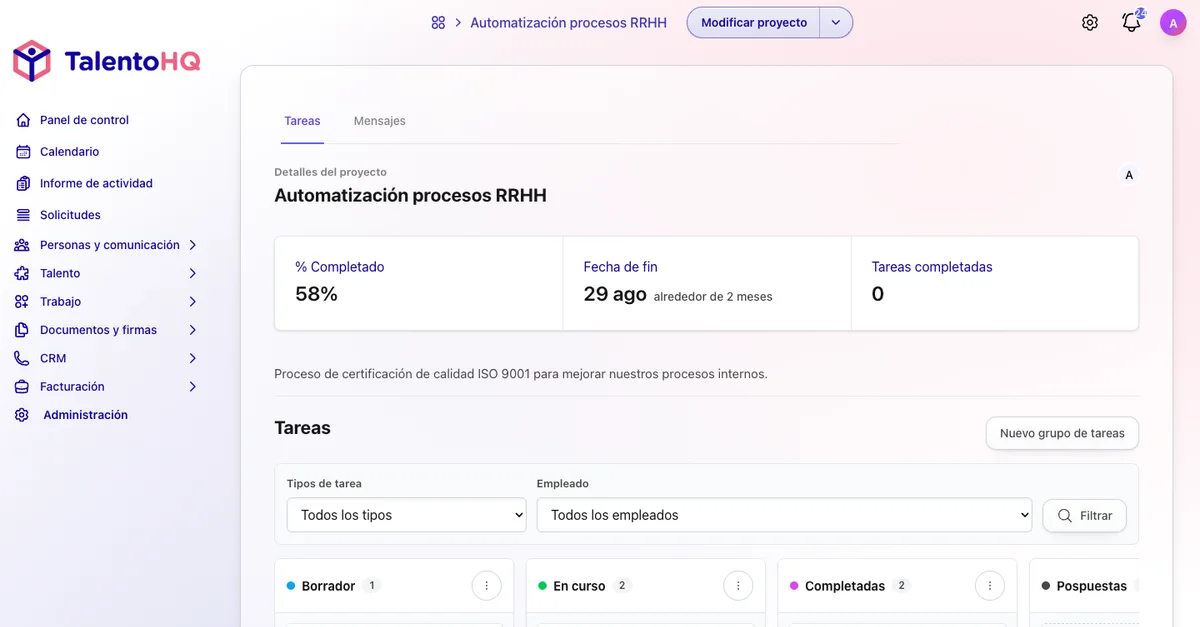Click the Pospuestas column title
Screen dimensions: 1200x627
tap(1092, 586)
